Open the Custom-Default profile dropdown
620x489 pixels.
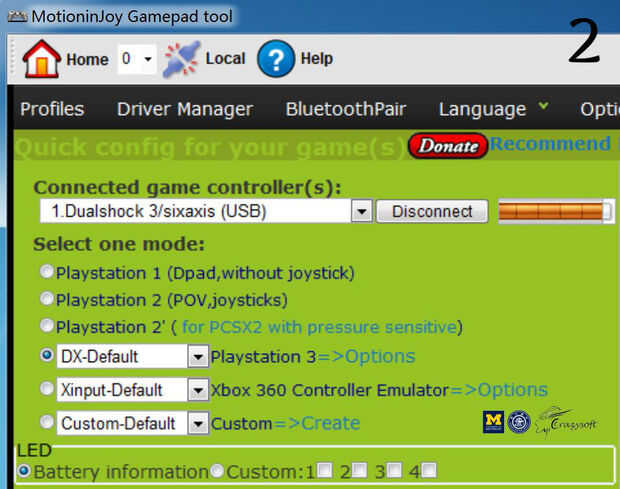click(x=198, y=423)
